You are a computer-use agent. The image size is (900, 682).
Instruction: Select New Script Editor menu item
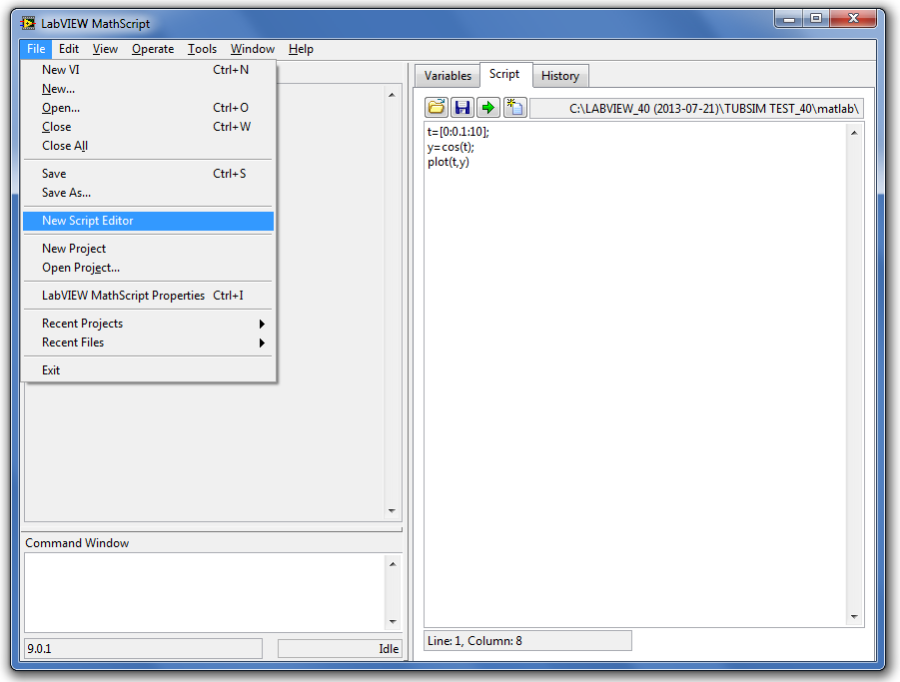click(148, 221)
